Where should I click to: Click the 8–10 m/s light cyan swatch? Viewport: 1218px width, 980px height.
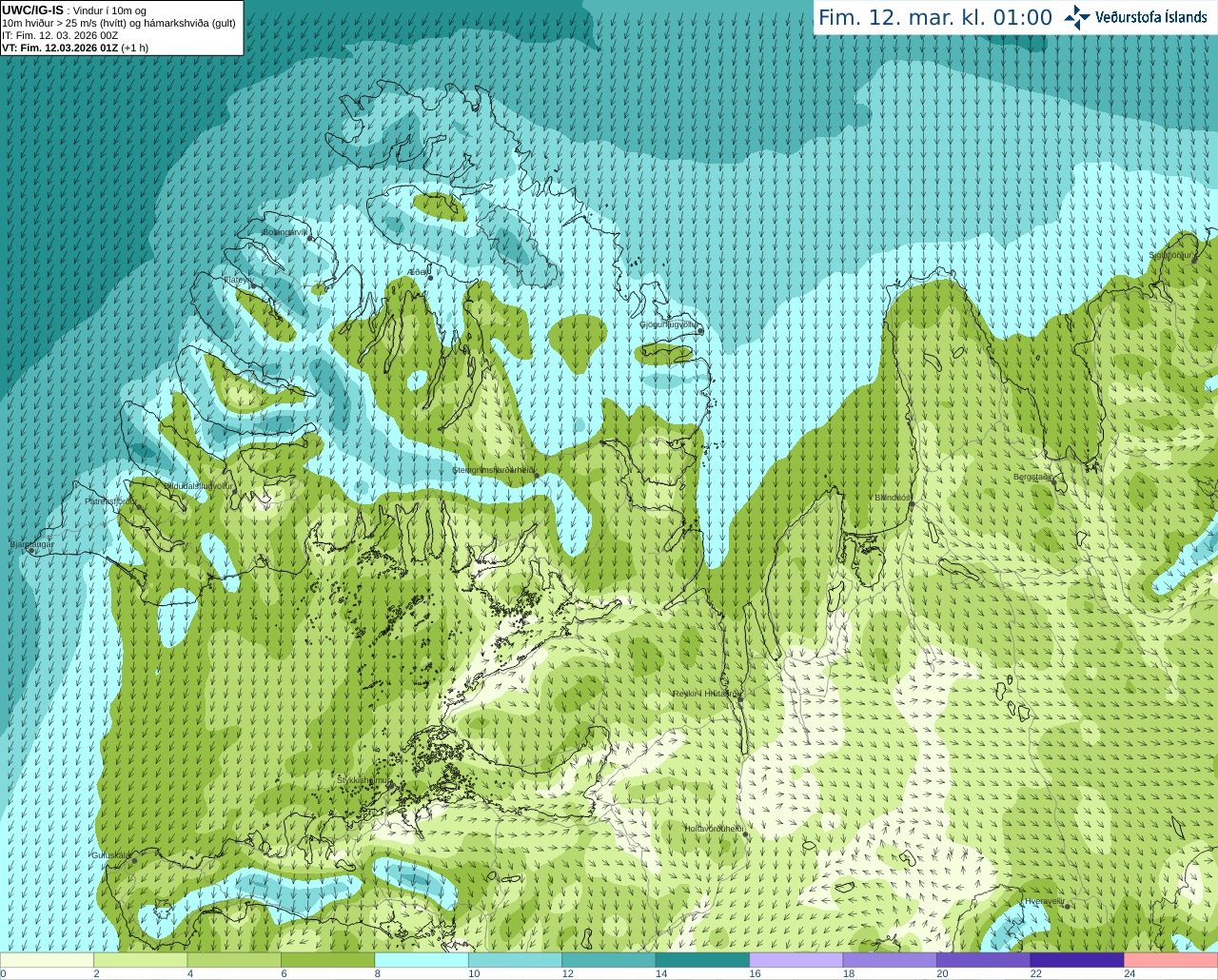(422, 960)
